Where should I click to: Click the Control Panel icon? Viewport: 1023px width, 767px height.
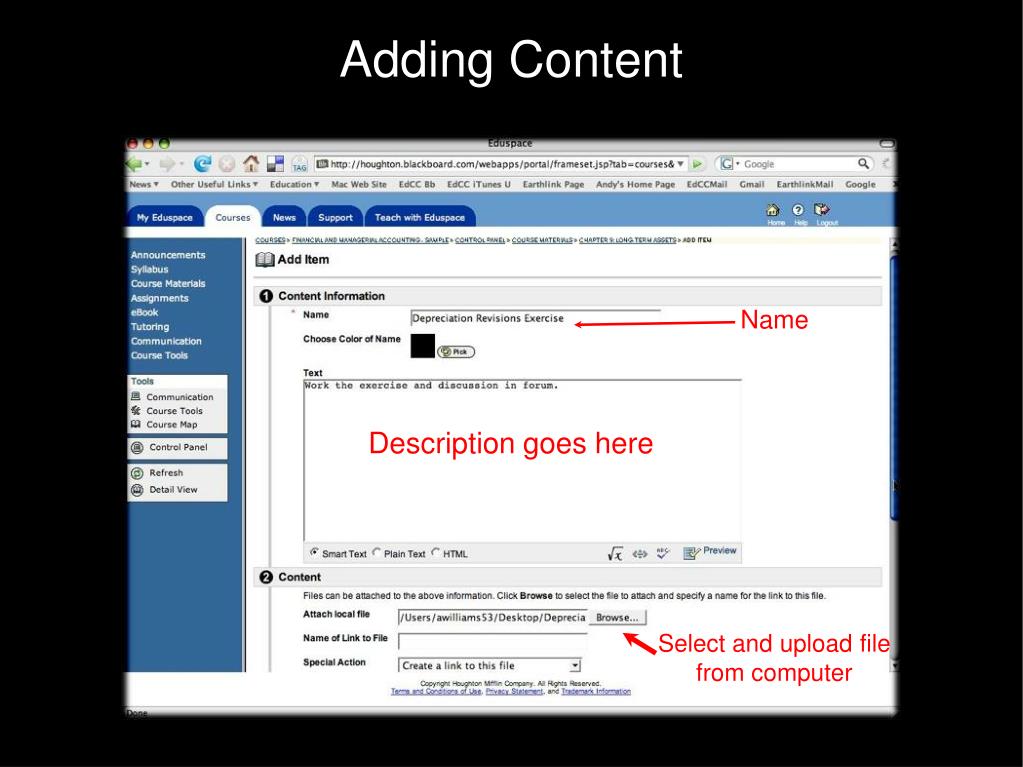(137, 447)
